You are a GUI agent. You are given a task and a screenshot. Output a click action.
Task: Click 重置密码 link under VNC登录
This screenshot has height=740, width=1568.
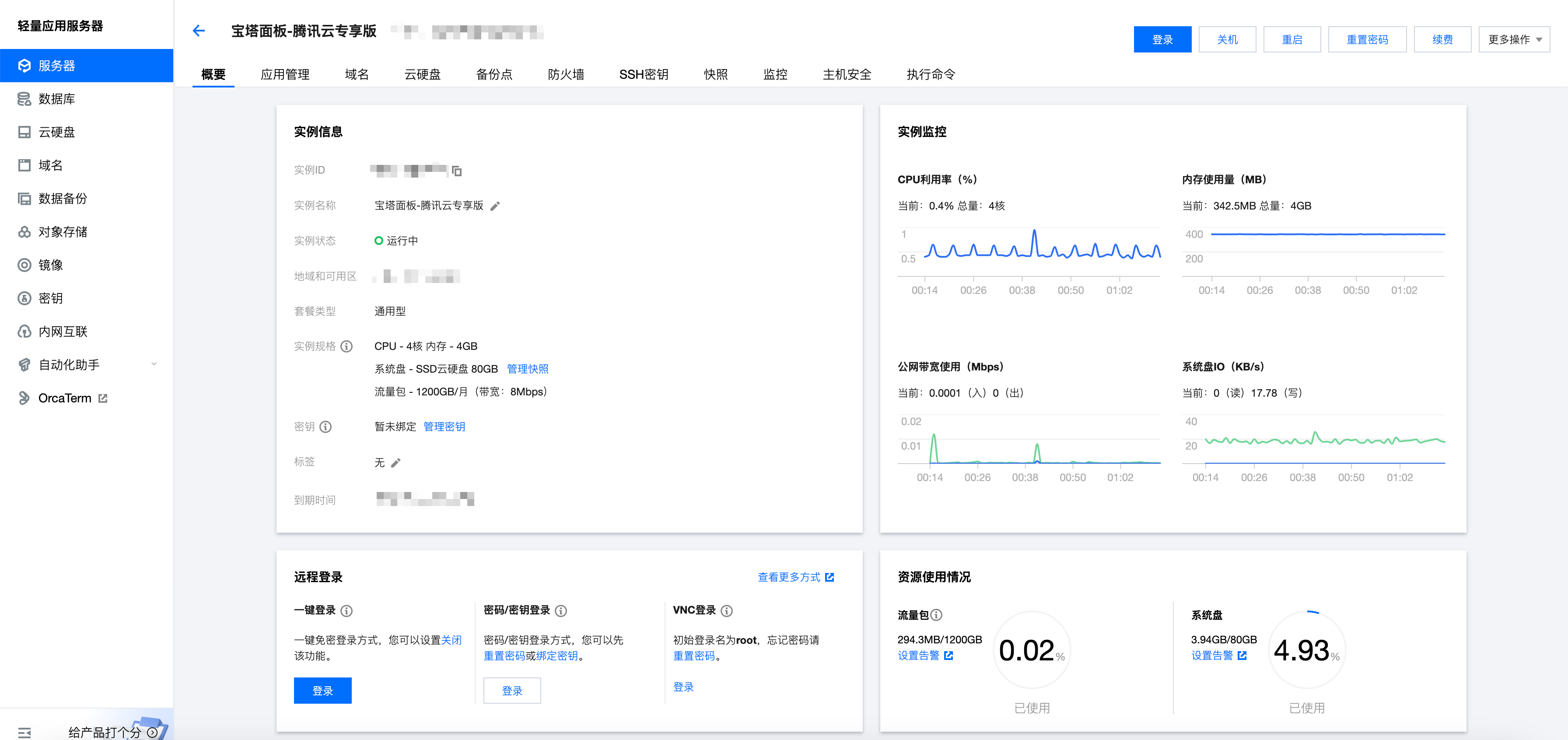[x=694, y=656]
